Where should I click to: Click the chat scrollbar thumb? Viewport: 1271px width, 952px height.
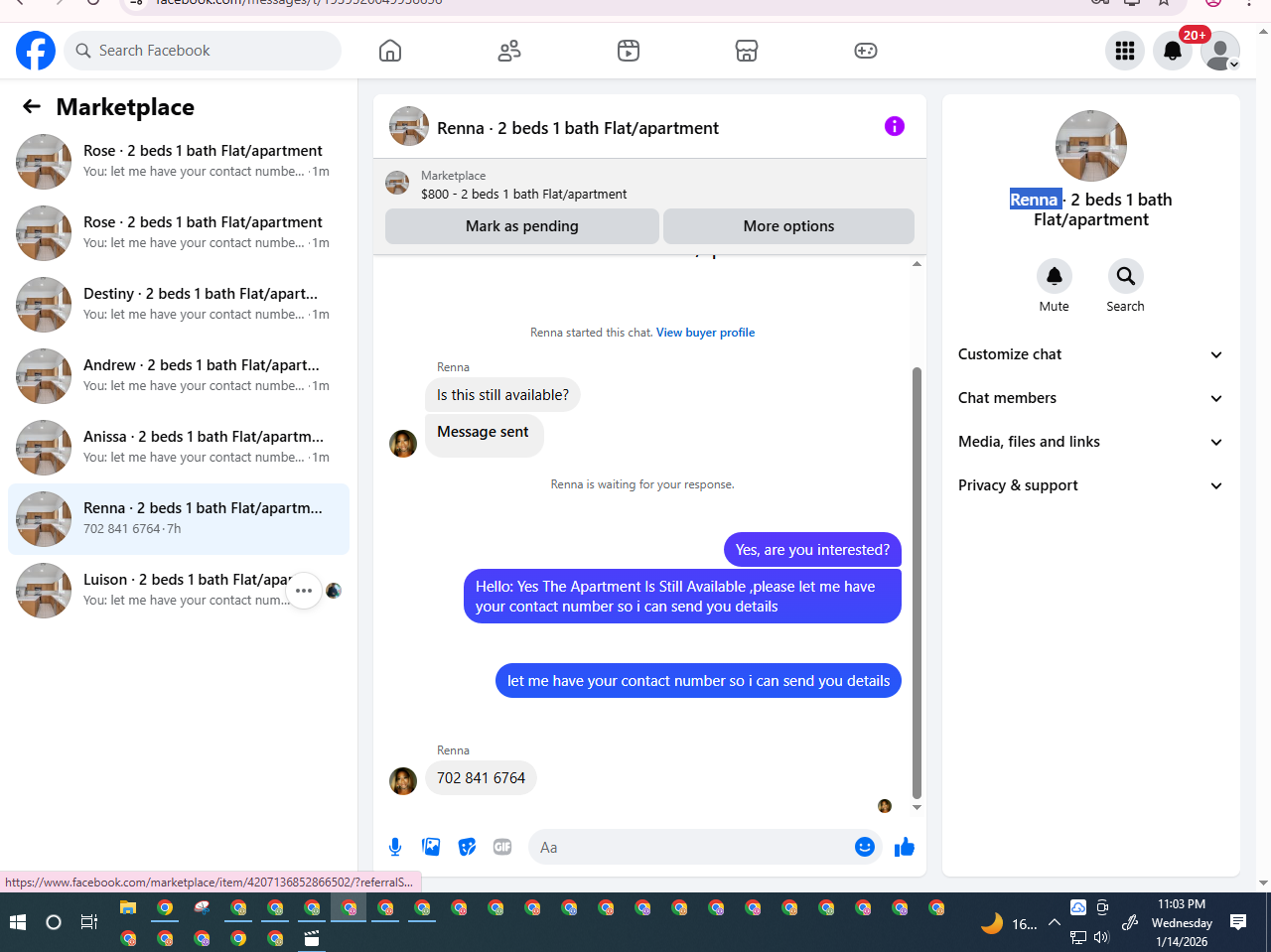coord(917,583)
